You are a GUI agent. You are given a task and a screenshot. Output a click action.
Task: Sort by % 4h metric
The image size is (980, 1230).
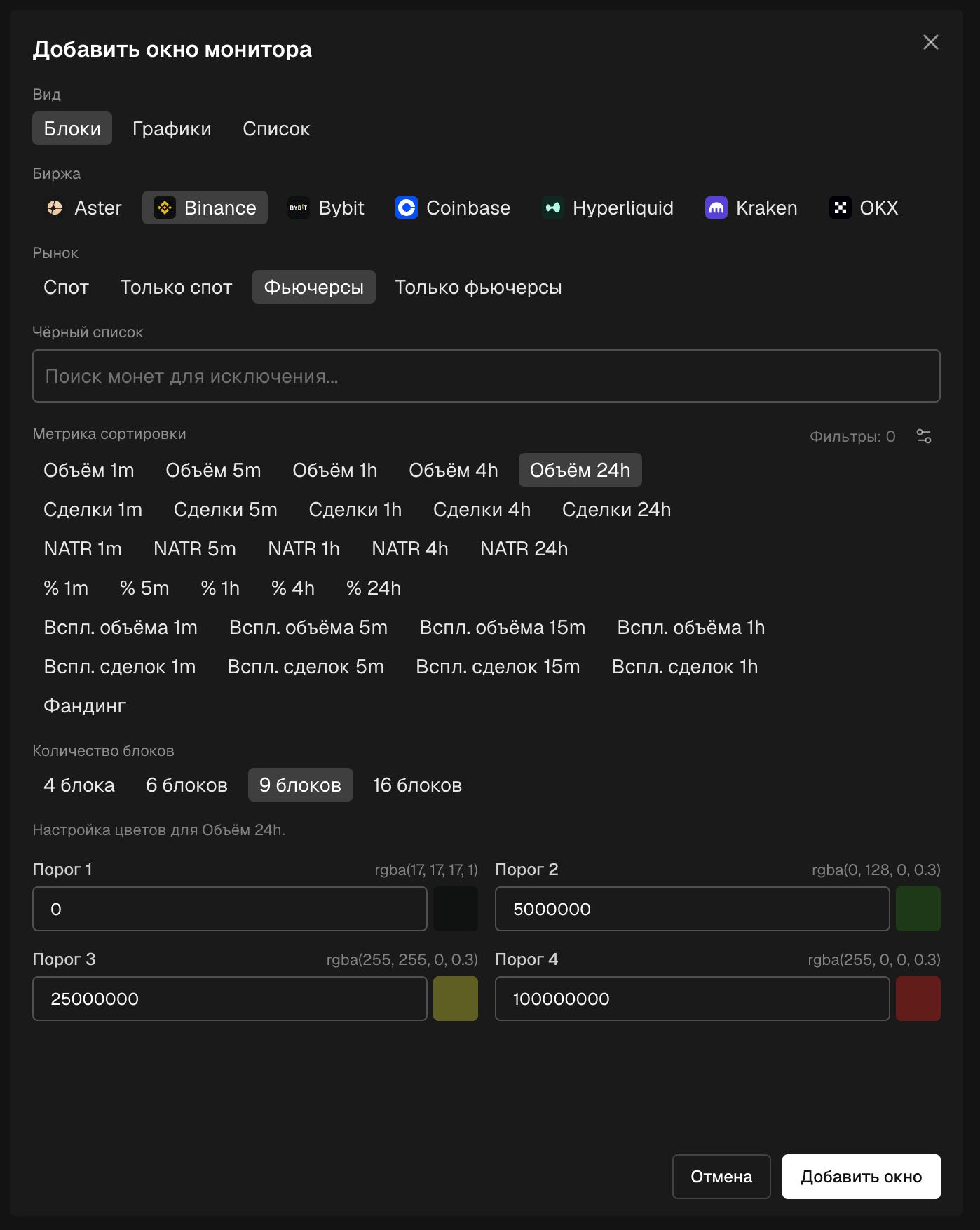click(x=293, y=588)
